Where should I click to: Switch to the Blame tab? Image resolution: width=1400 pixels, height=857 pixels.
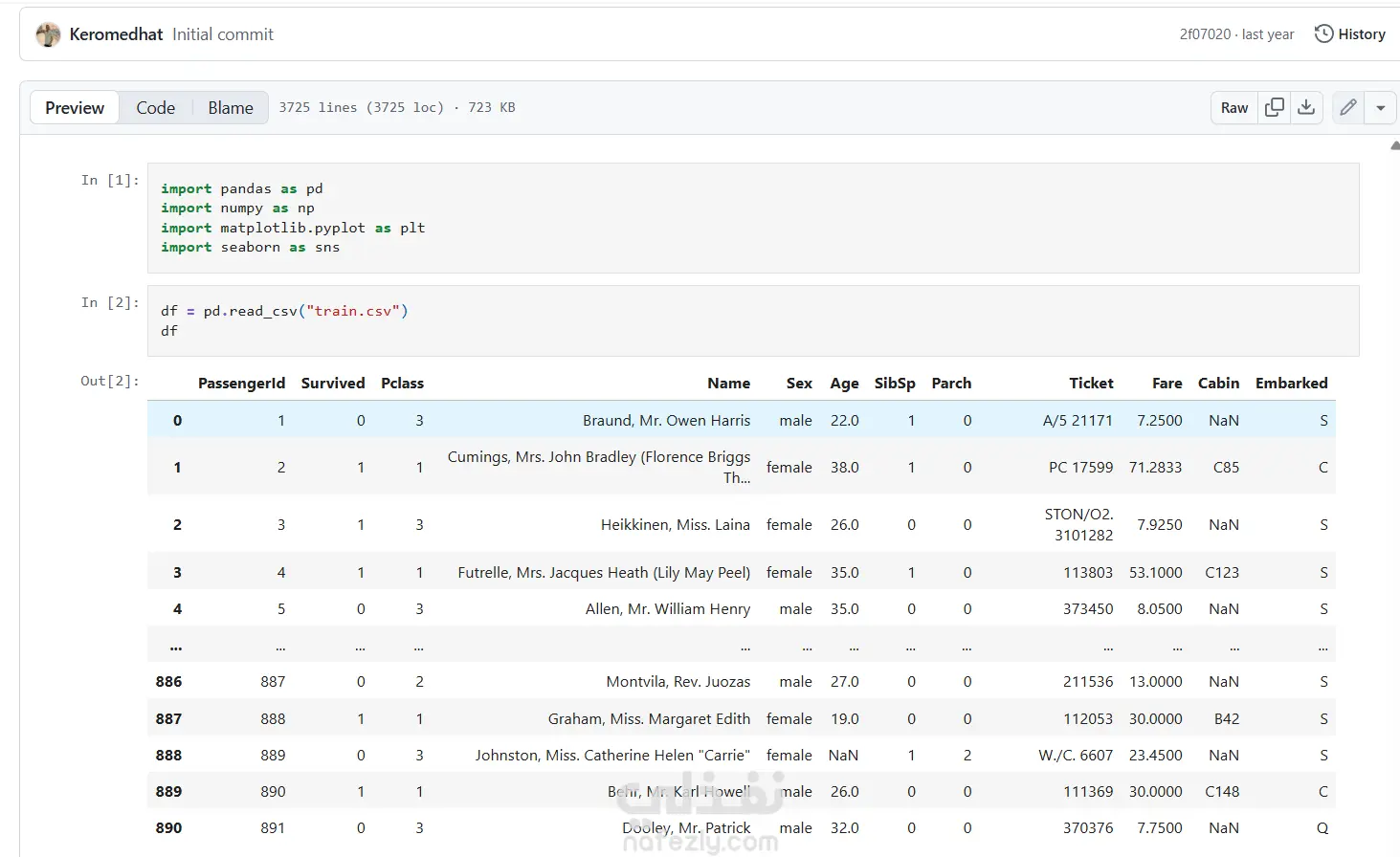pos(231,108)
